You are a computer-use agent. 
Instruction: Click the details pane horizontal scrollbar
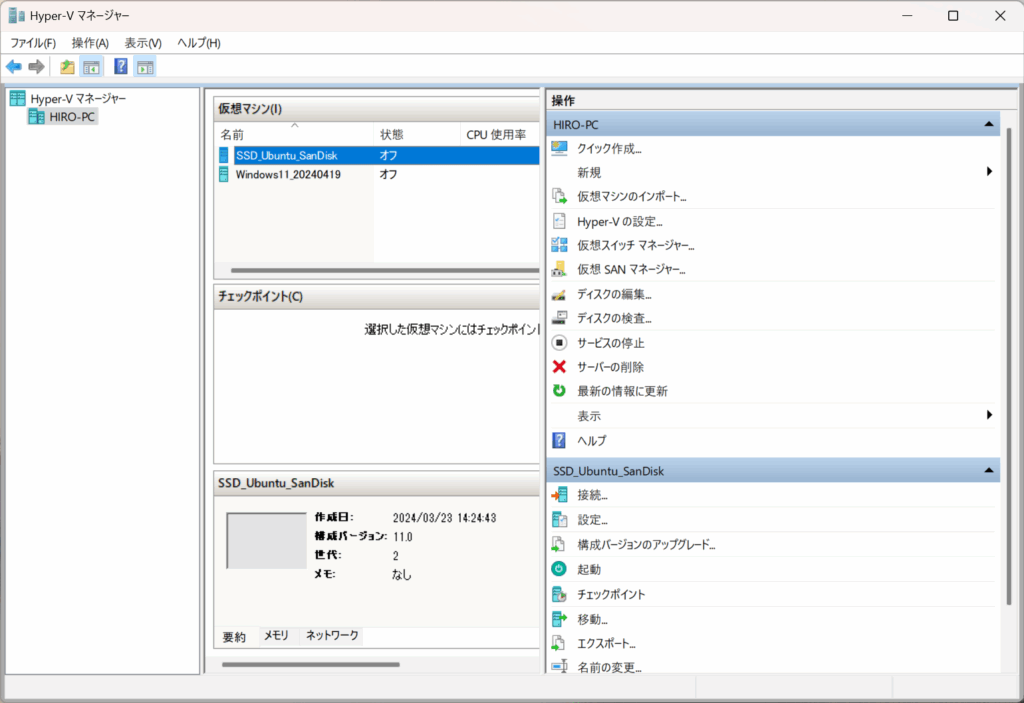[311, 664]
